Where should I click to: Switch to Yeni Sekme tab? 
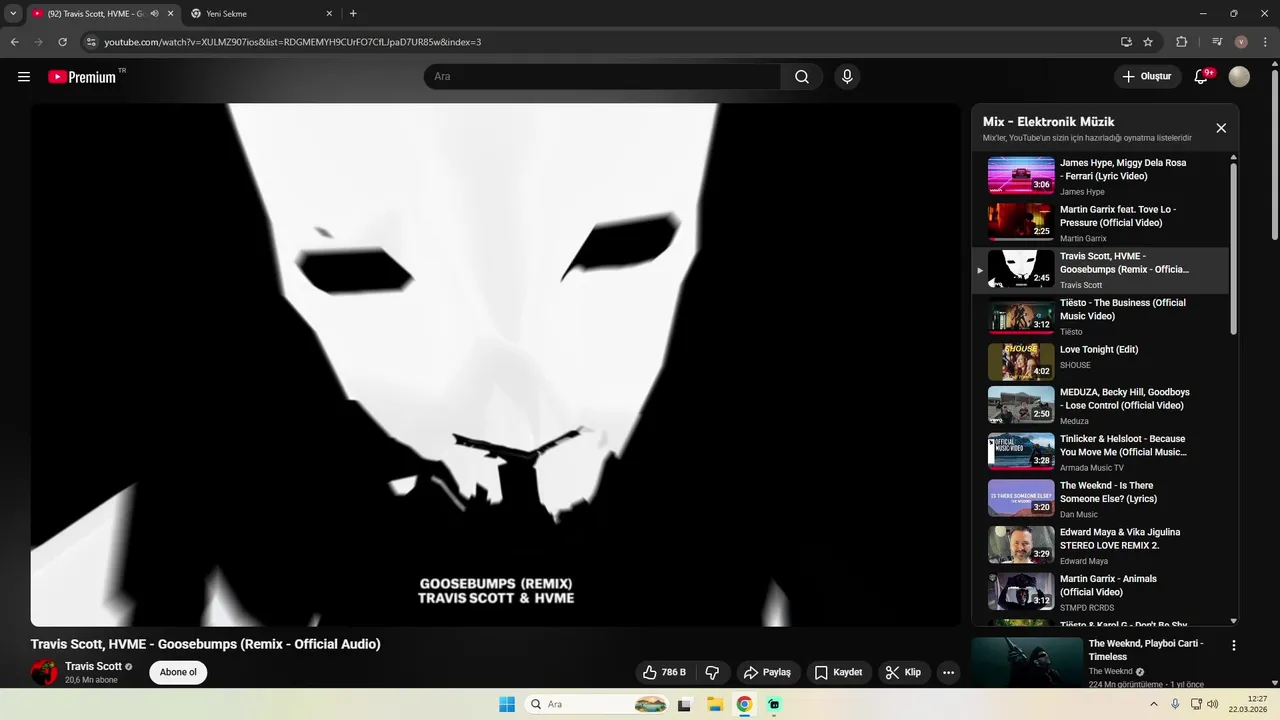point(258,14)
